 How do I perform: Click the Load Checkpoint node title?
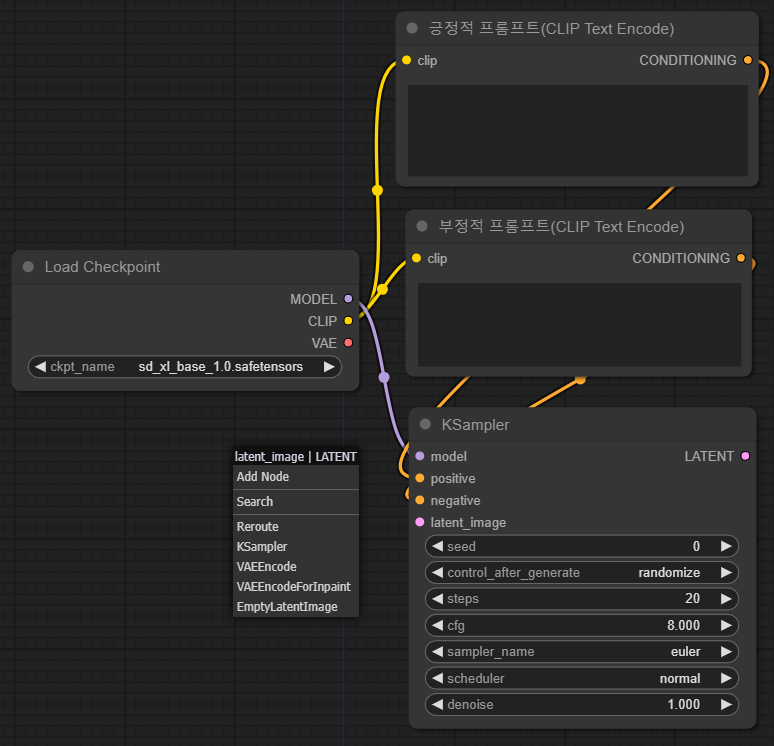(102, 267)
